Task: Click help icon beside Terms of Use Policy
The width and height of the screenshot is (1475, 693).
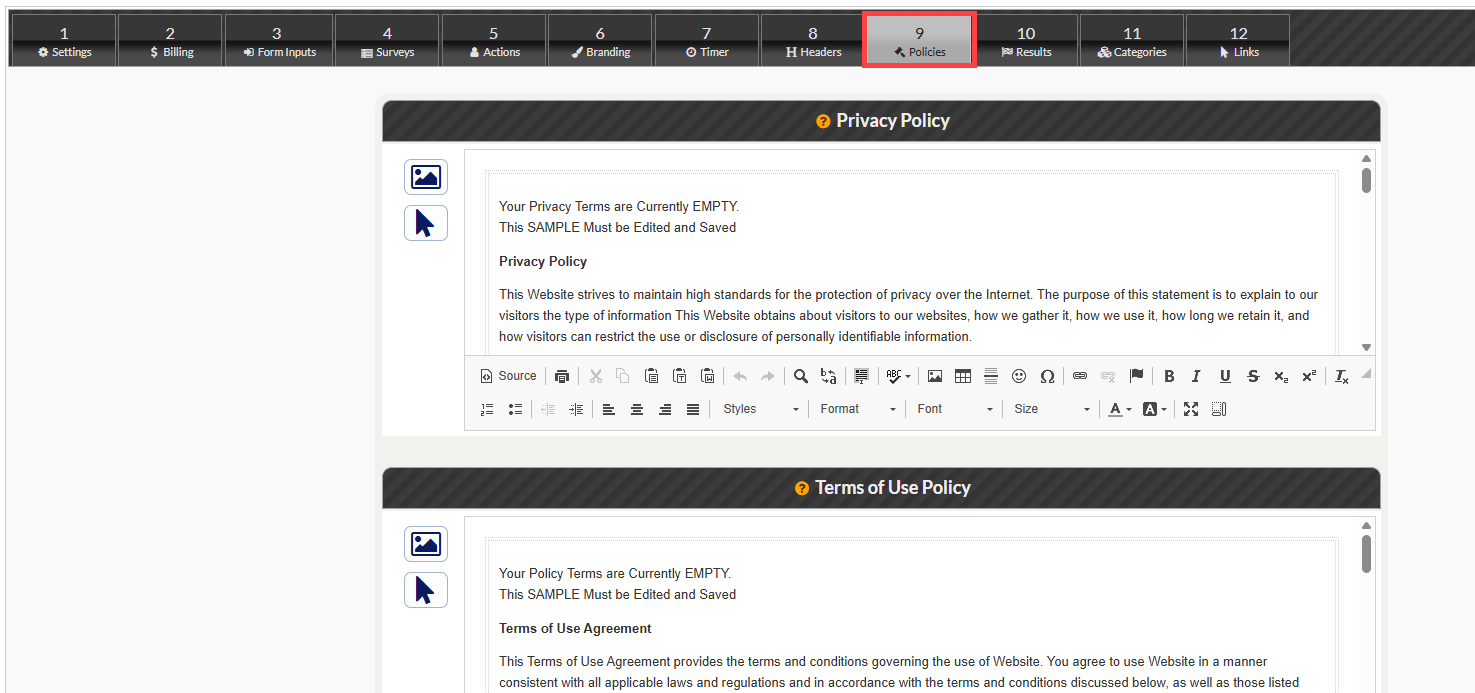Action: pyautogui.click(x=802, y=488)
